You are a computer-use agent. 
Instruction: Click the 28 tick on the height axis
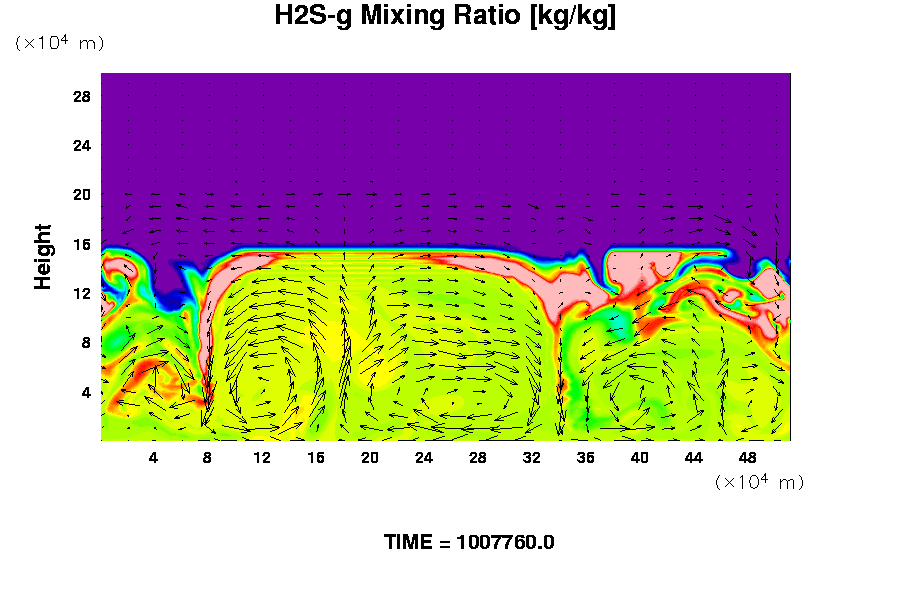coord(82,97)
